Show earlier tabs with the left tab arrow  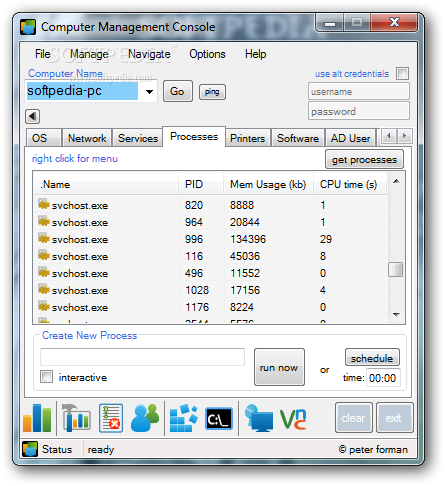(x=389, y=136)
